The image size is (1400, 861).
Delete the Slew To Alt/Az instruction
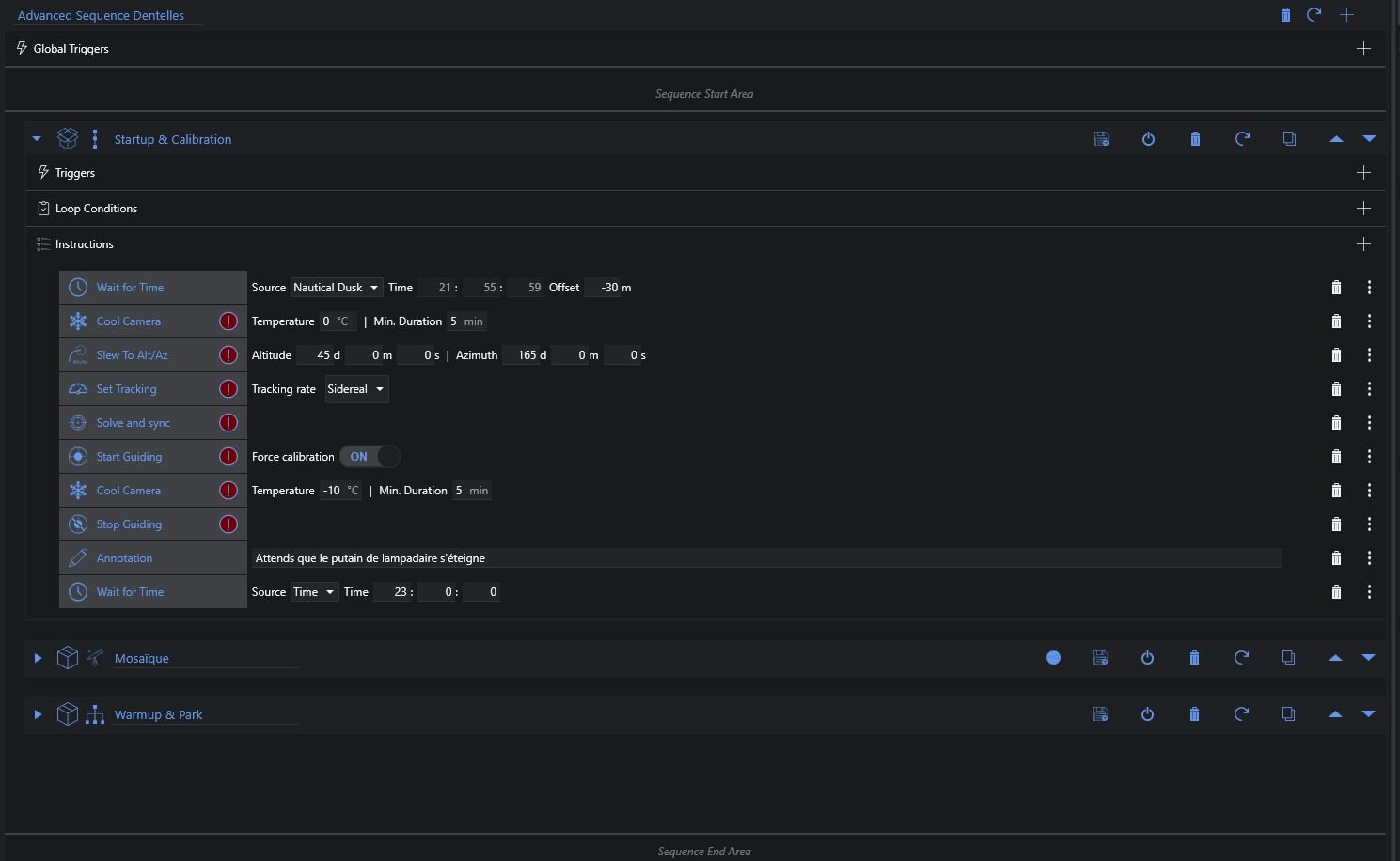click(1336, 355)
